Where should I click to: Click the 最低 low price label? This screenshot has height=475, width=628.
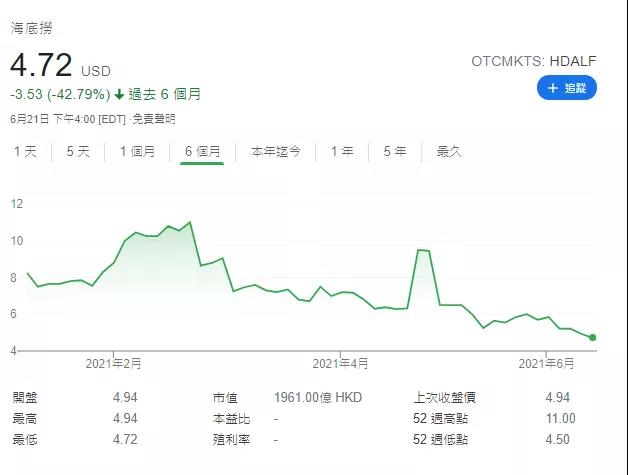pyautogui.click(x=25, y=440)
